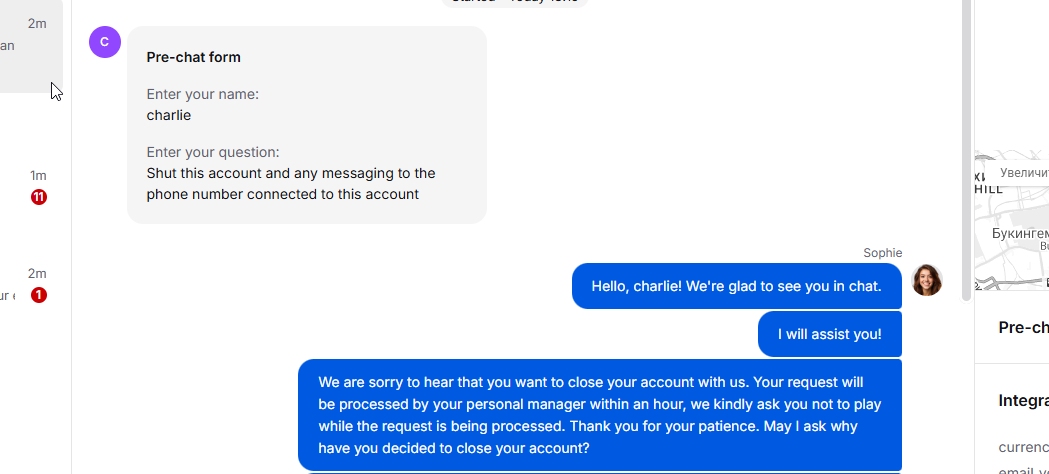The image size is (1049, 474).
Task: Click the currency field in details panel
Action: 1023,446
